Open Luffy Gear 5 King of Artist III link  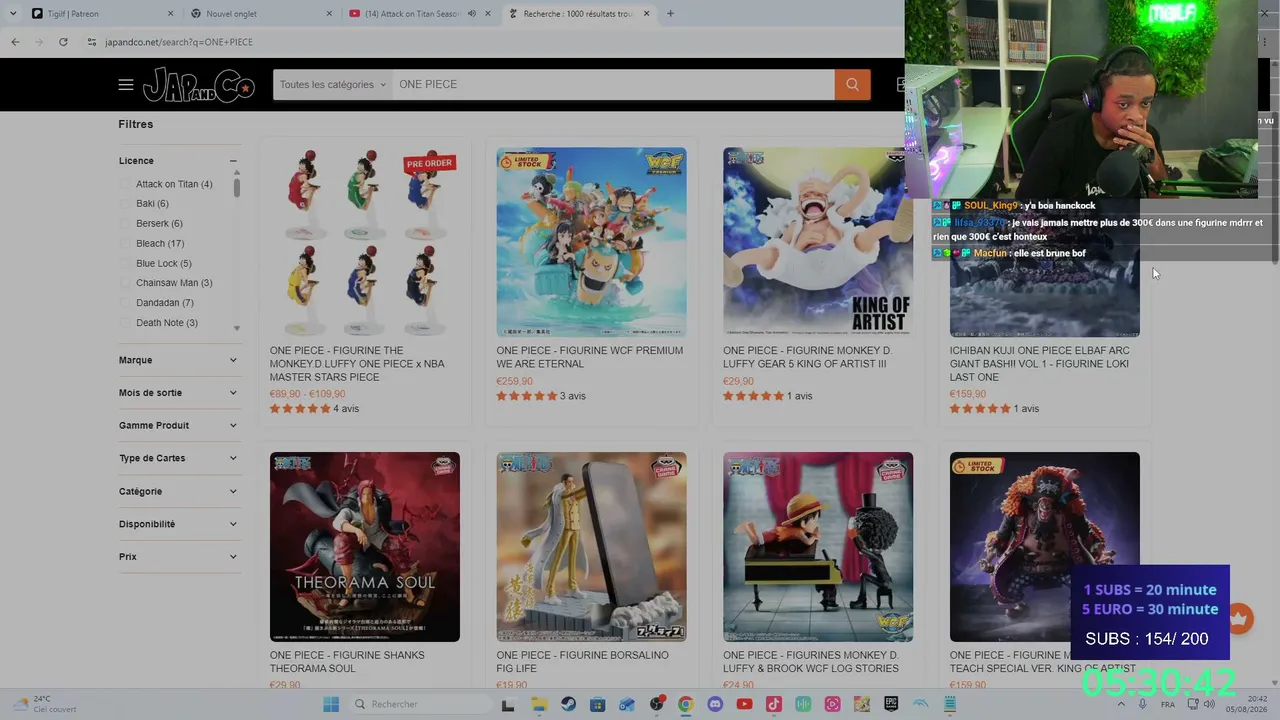807,357
